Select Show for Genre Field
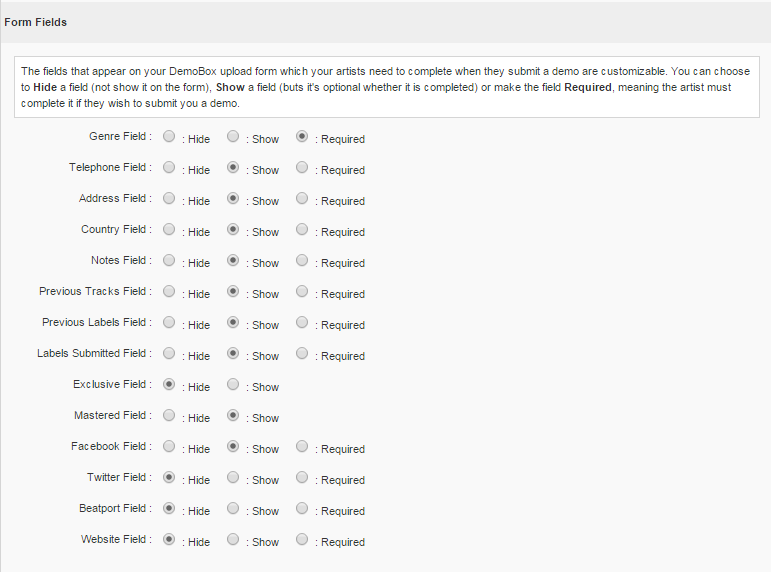Image resolution: width=771 pixels, height=572 pixels. (233, 136)
